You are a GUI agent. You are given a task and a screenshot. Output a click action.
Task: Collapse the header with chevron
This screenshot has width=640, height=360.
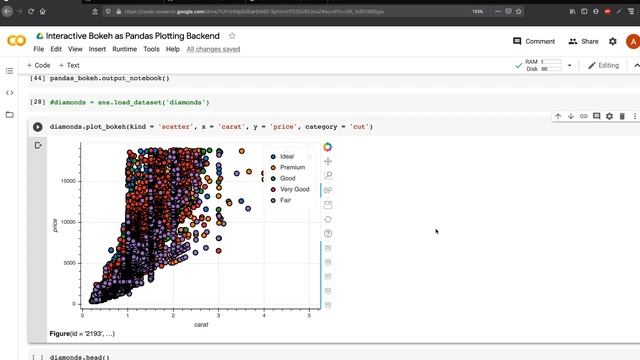(636, 65)
